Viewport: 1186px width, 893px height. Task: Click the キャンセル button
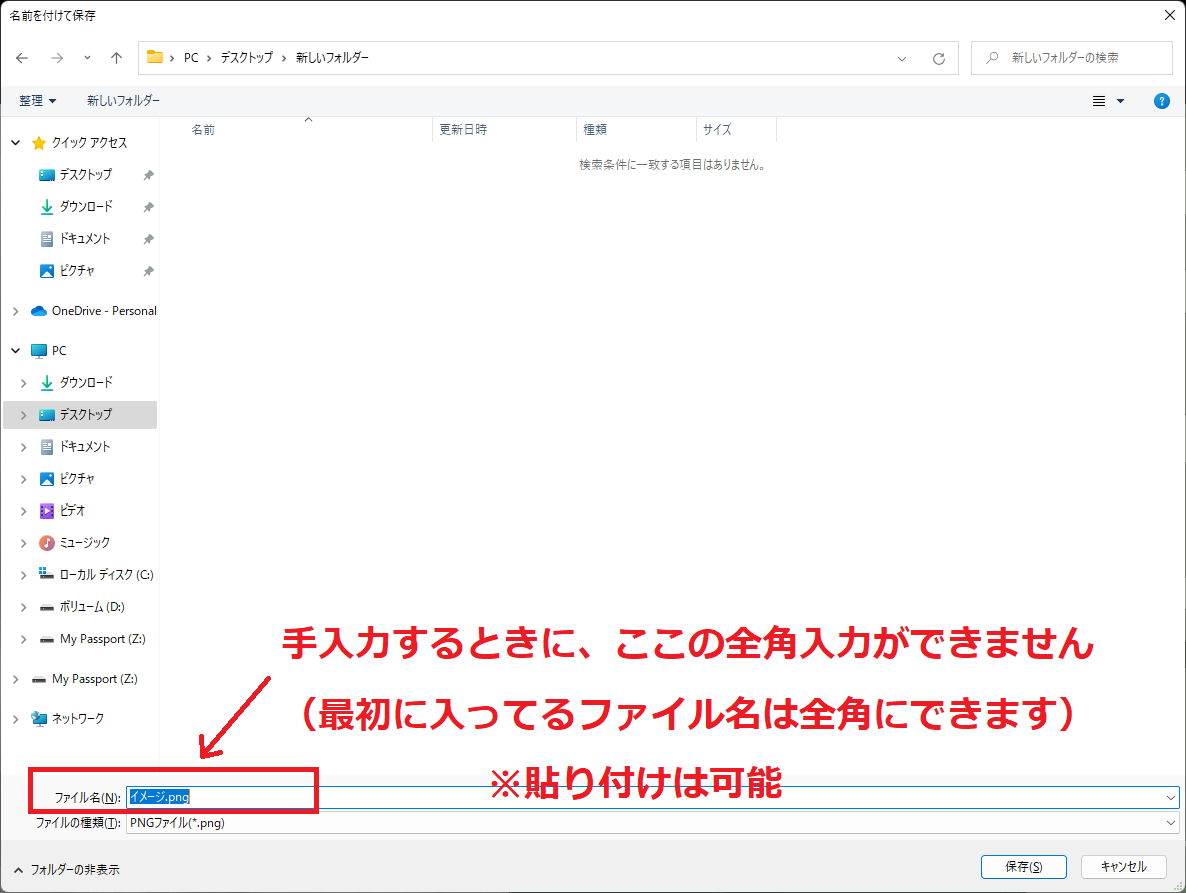pyautogui.click(x=1122, y=867)
